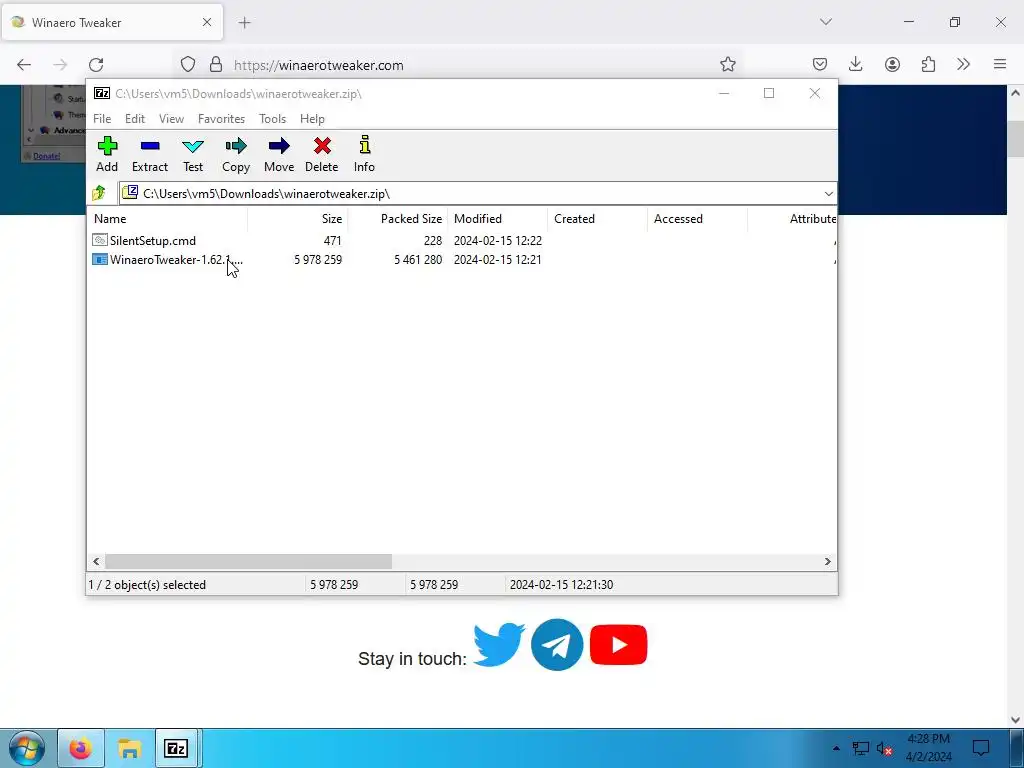Screen dimensions: 1024x768
Task: Show Firefox downloads panel icon
Action: point(856,64)
